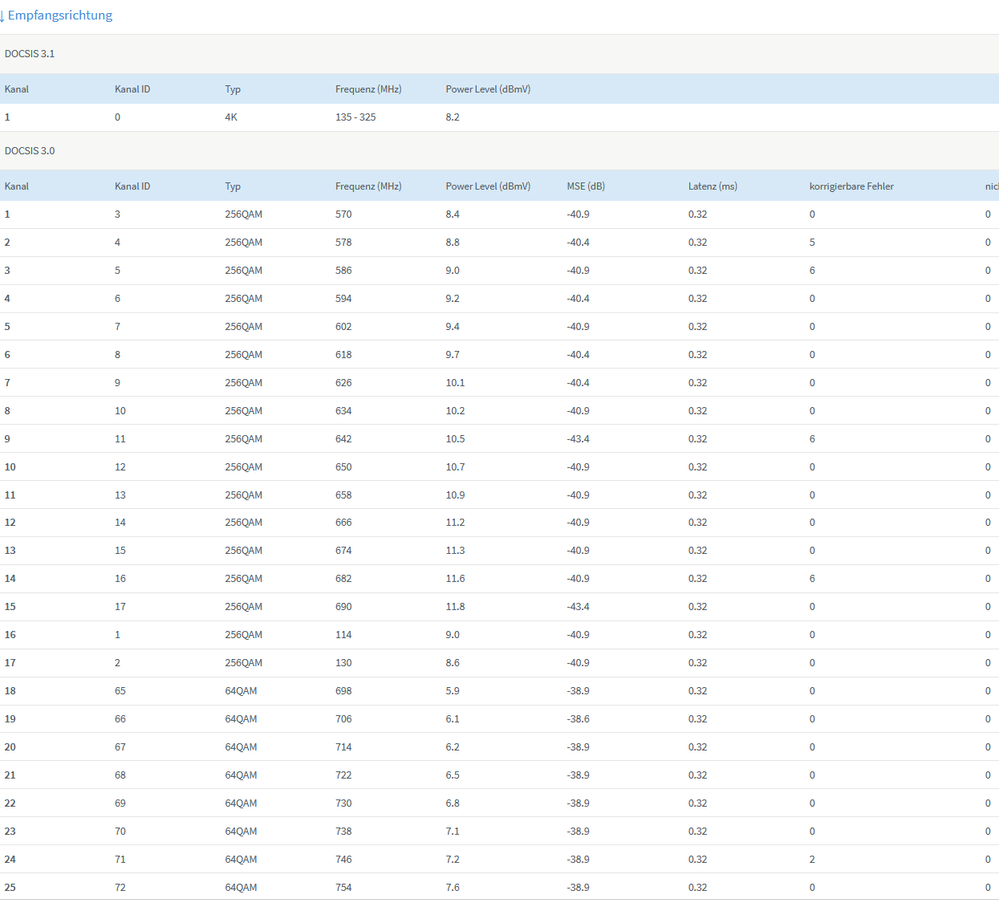Select the DOCSIS 3.1 section label
The width and height of the screenshot is (999, 900).
[30, 54]
